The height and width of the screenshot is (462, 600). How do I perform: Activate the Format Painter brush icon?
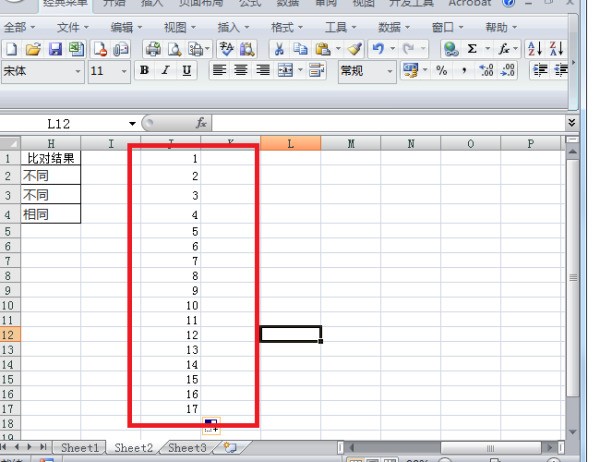pyautogui.click(x=355, y=49)
